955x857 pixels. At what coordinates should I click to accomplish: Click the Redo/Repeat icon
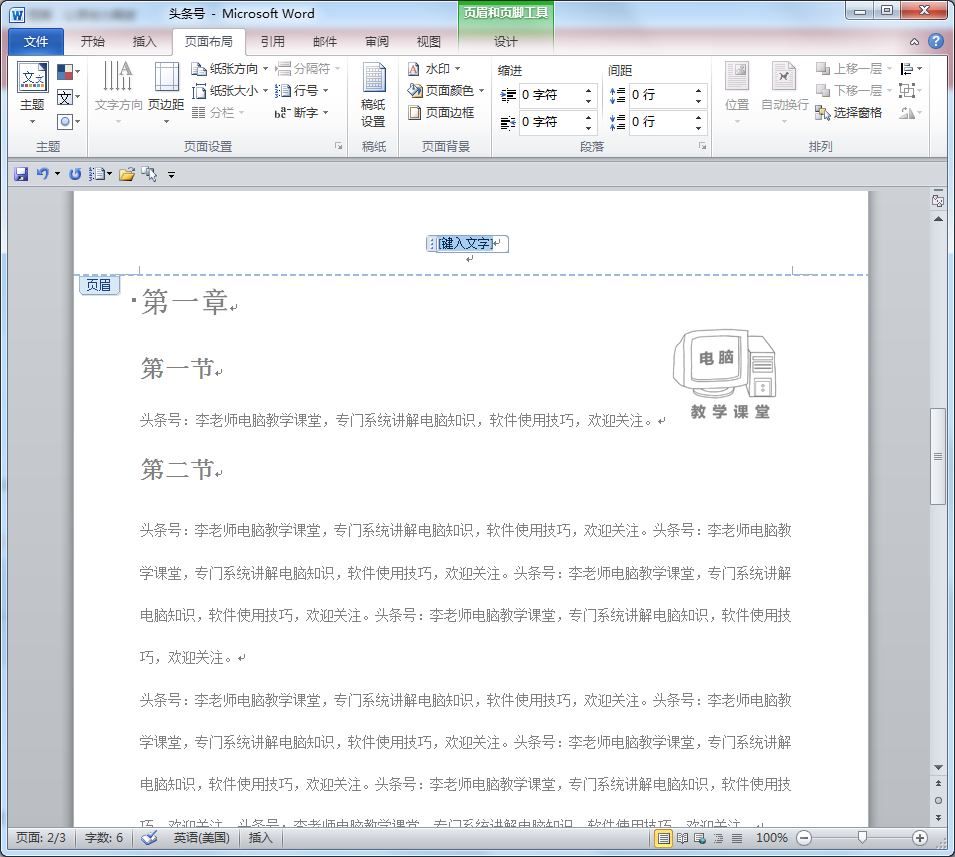pos(75,174)
